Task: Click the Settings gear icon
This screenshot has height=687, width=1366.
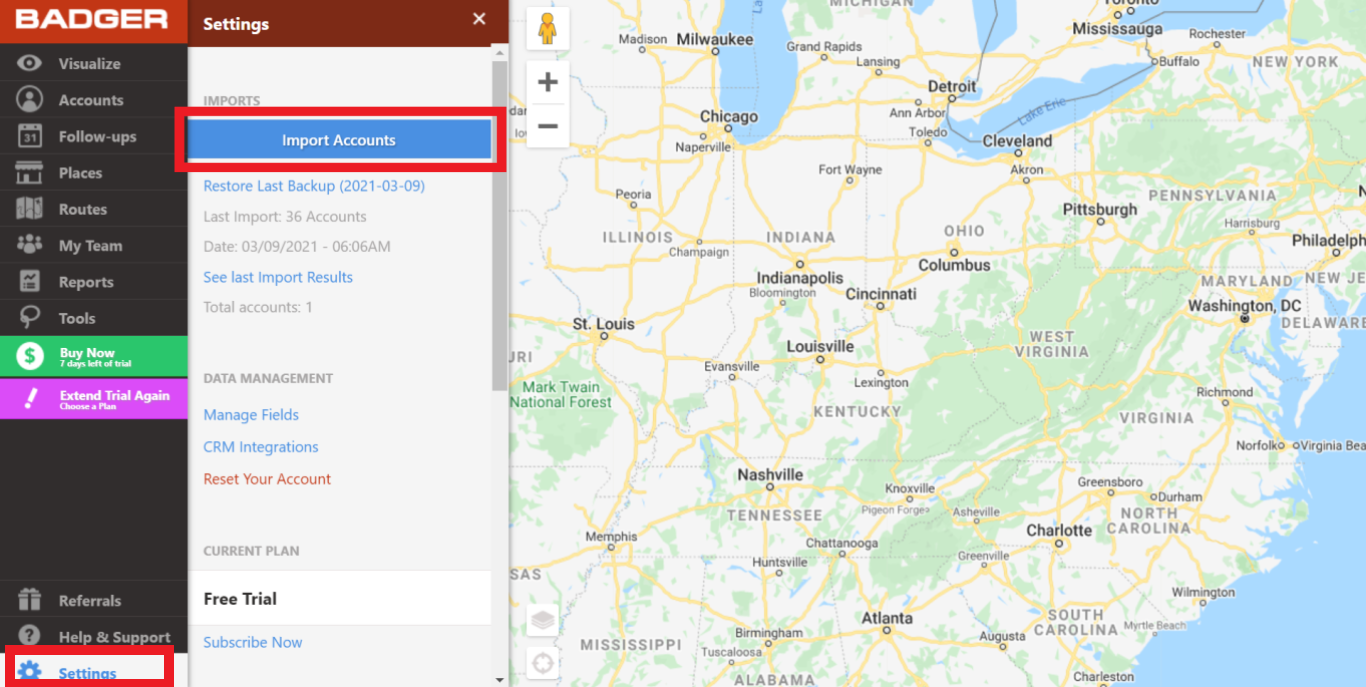Action: click(x=30, y=671)
